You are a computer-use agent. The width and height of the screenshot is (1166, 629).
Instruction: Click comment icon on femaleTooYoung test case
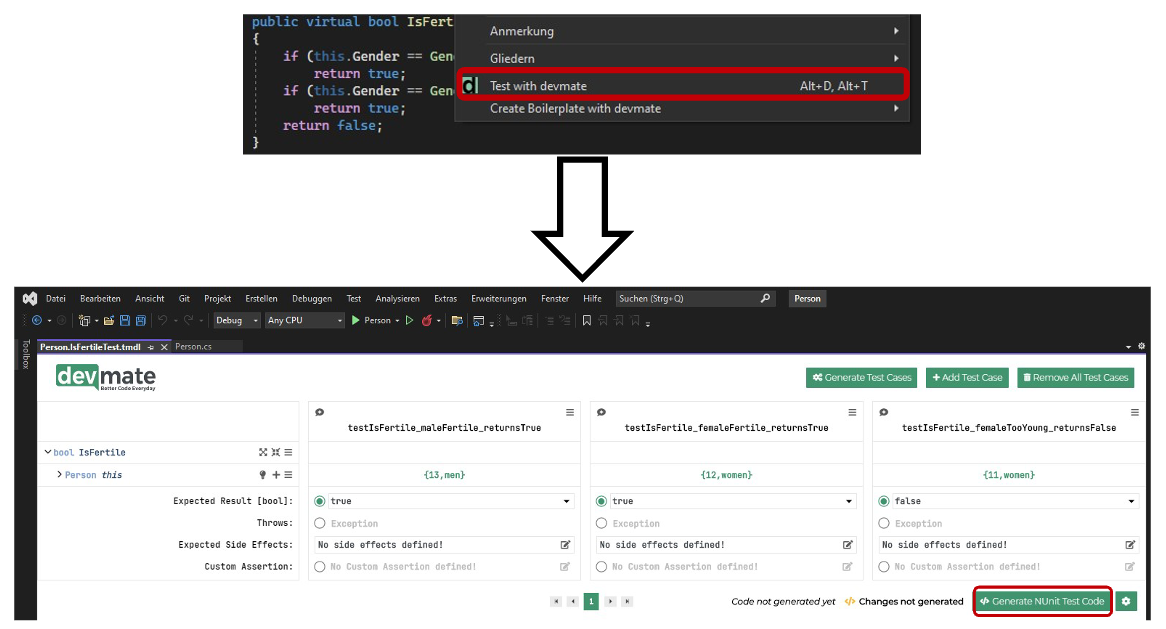click(x=883, y=412)
